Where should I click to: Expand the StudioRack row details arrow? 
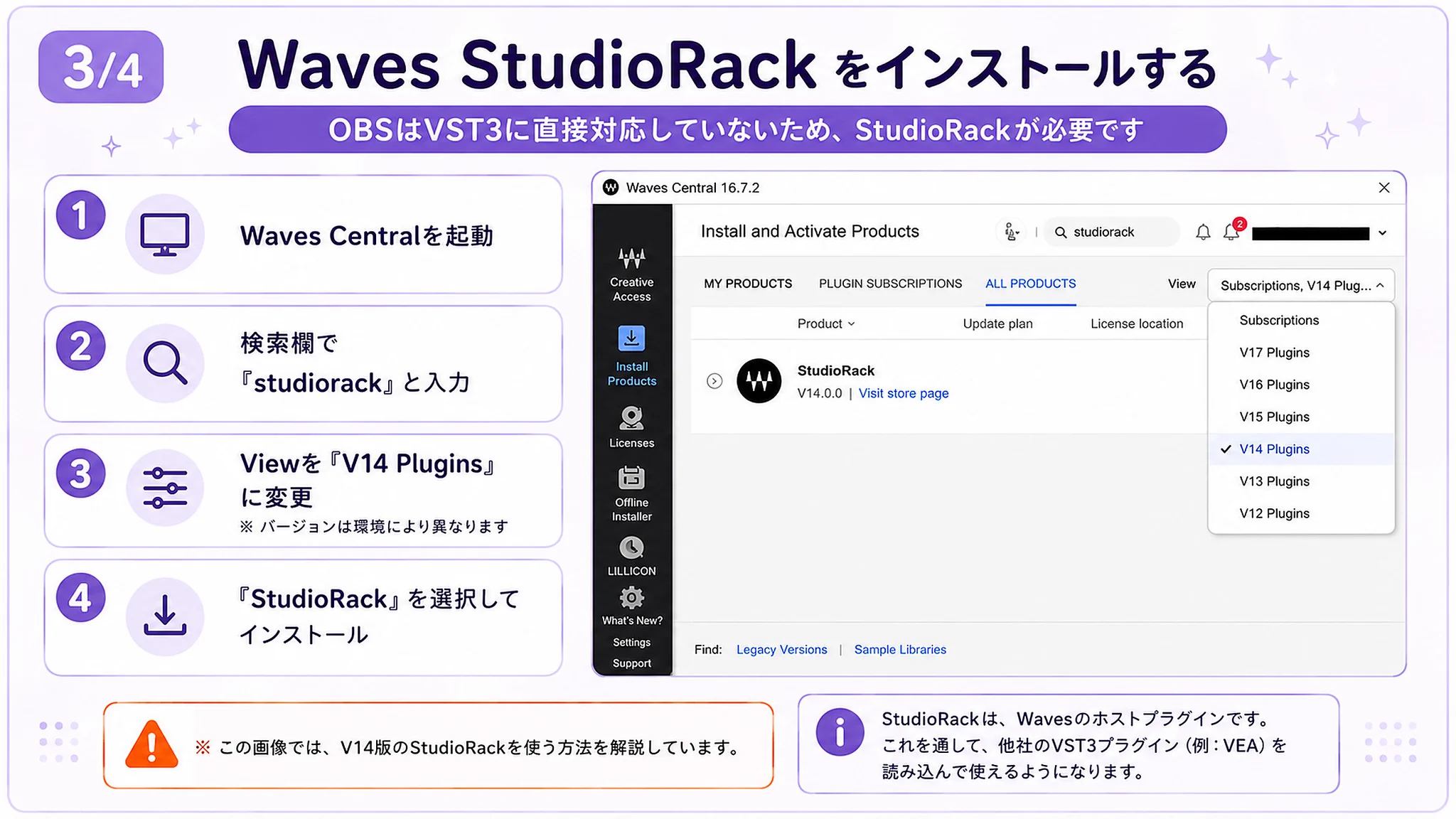tap(714, 381)
